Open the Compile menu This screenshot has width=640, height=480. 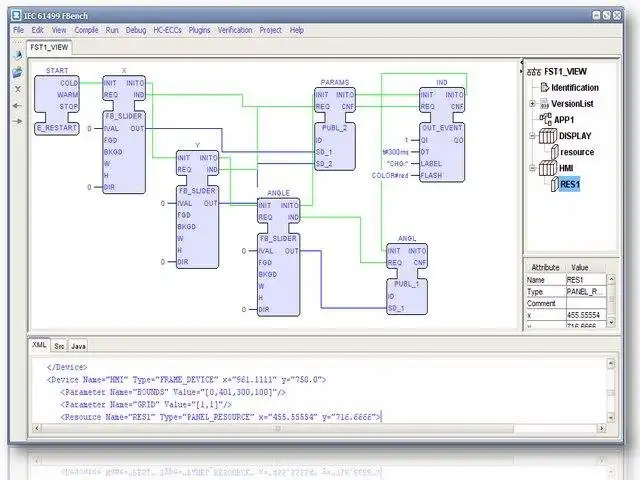(86, 30)
